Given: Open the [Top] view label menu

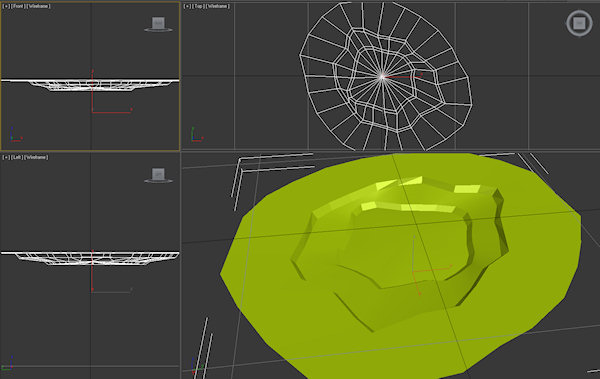Looking at the screenshot, I should 198,6.
